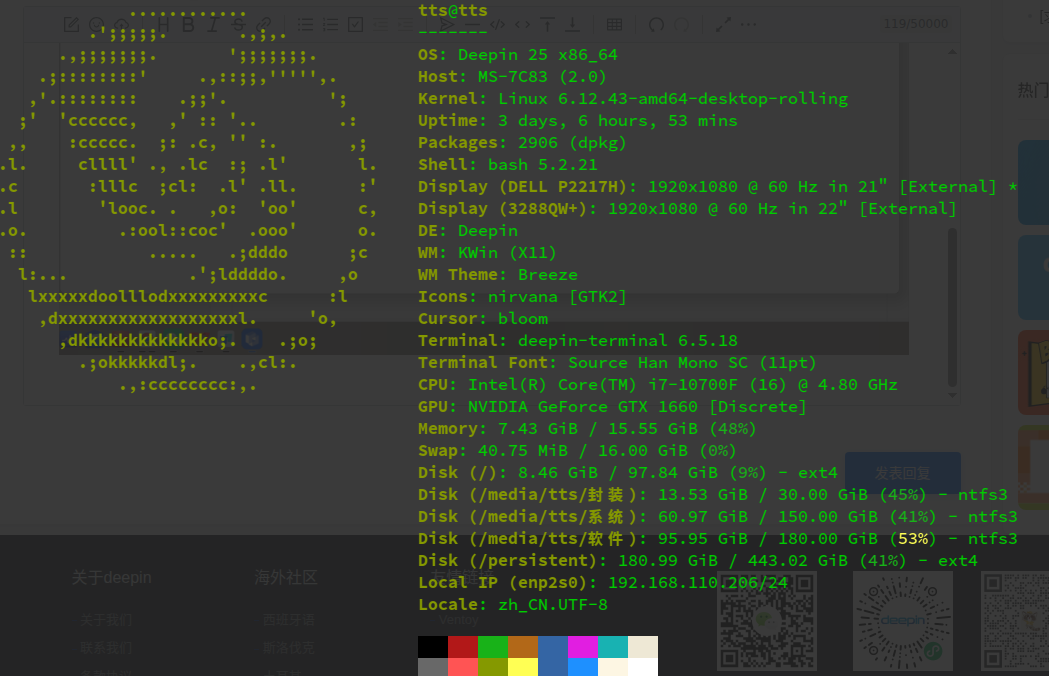
Task: Click the WeChat QR code in the page footer
Action: click(767, 621)
